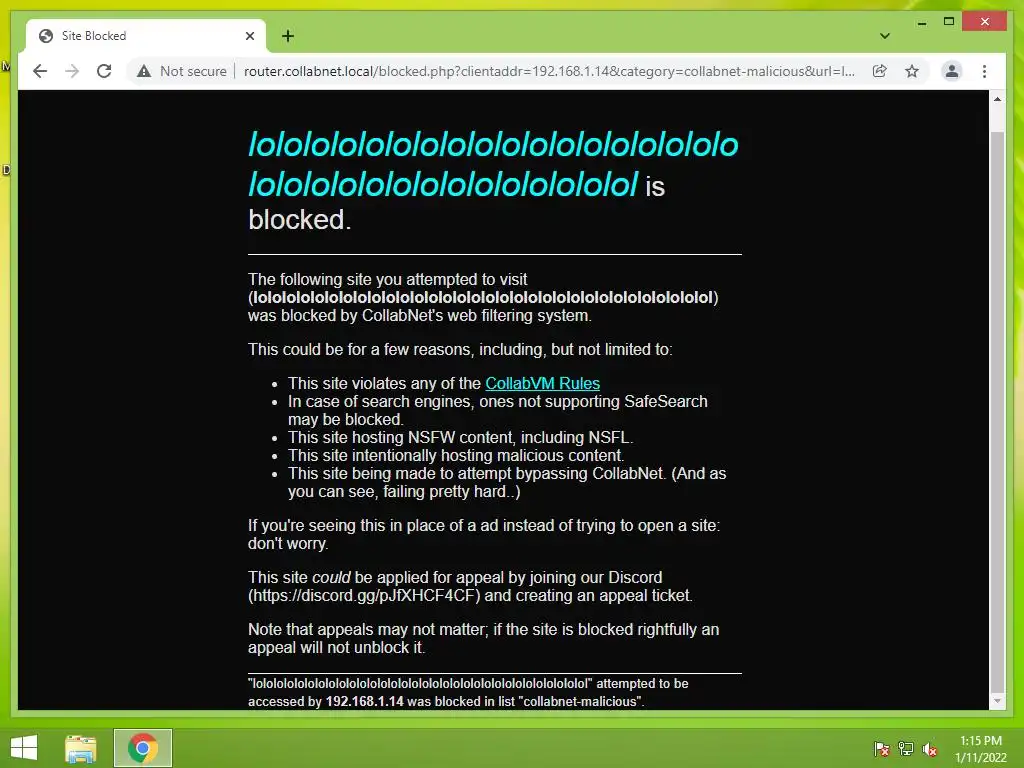Close the Chrome window
Viewport: 1024px width, 768px height.
tap(985, 22)
